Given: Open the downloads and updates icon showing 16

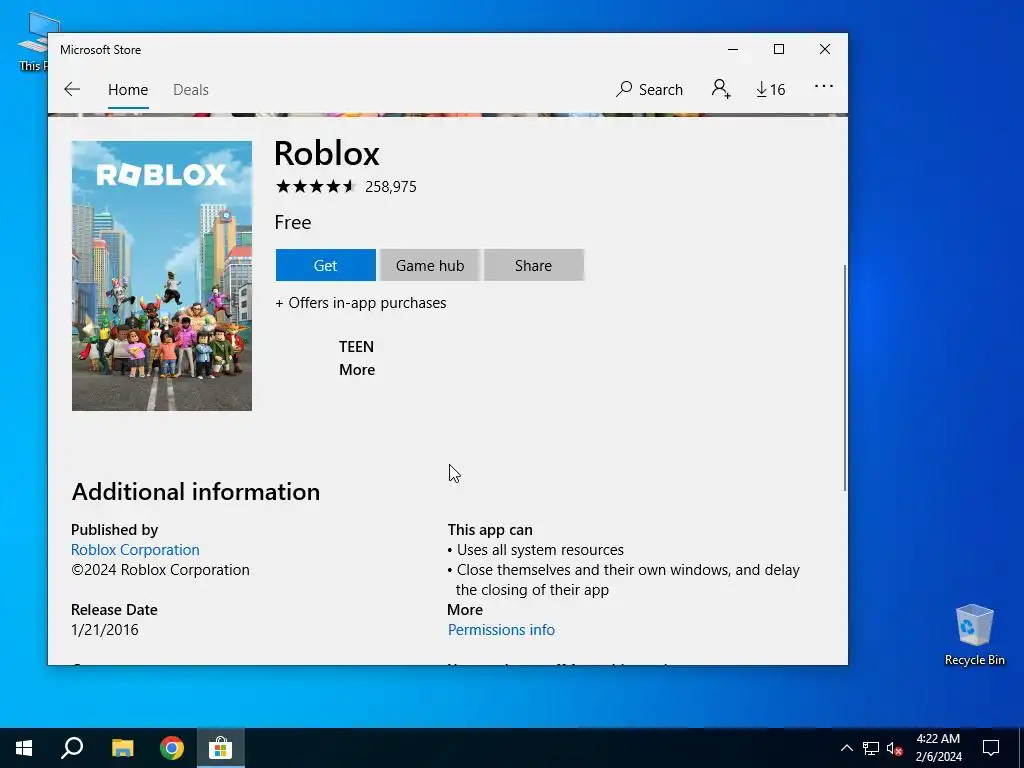Looking at the screenshot, I should 771,89.
